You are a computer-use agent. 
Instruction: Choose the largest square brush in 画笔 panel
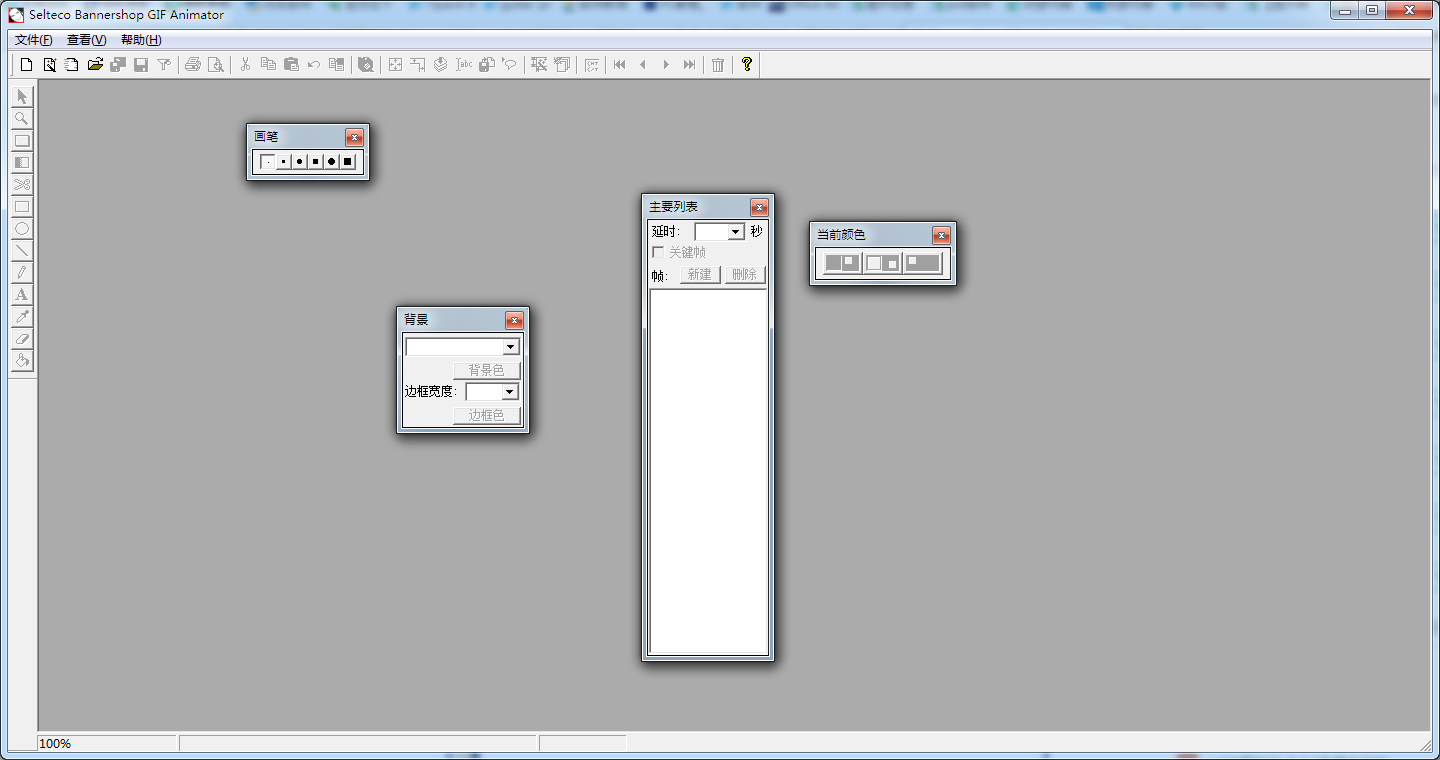point(348,162)
